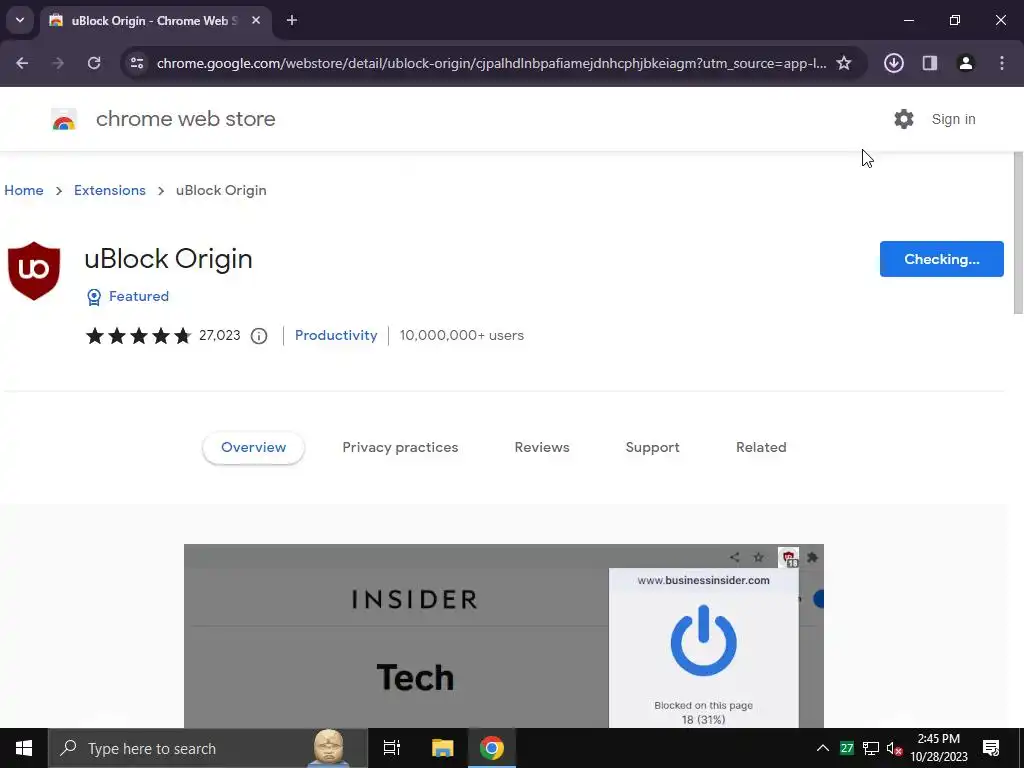Open File Explorer from the taskbar
The height and width of the screenshot is (768, 1024).
[442, 748]
